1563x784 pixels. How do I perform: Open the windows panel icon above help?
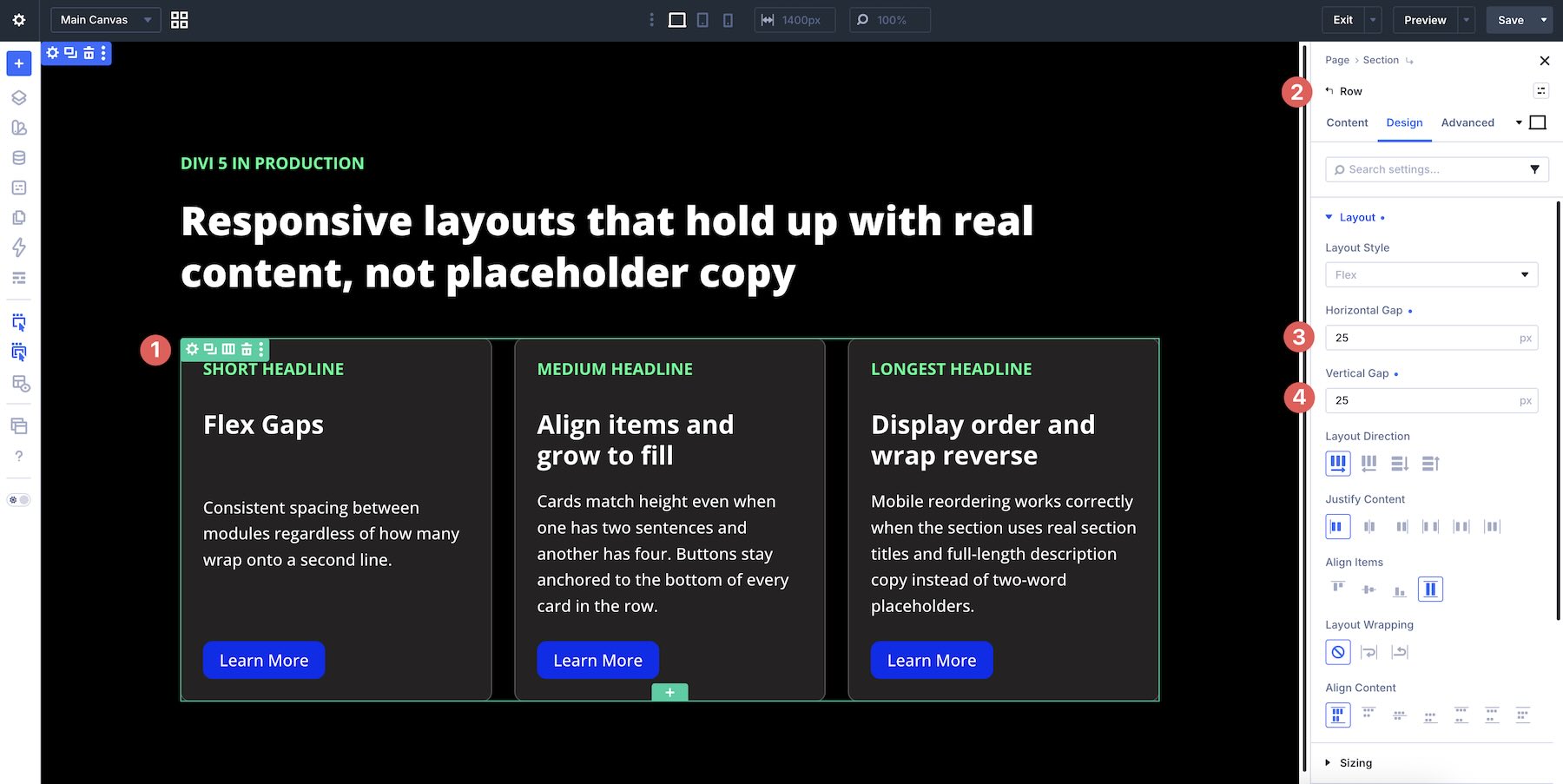19,426
